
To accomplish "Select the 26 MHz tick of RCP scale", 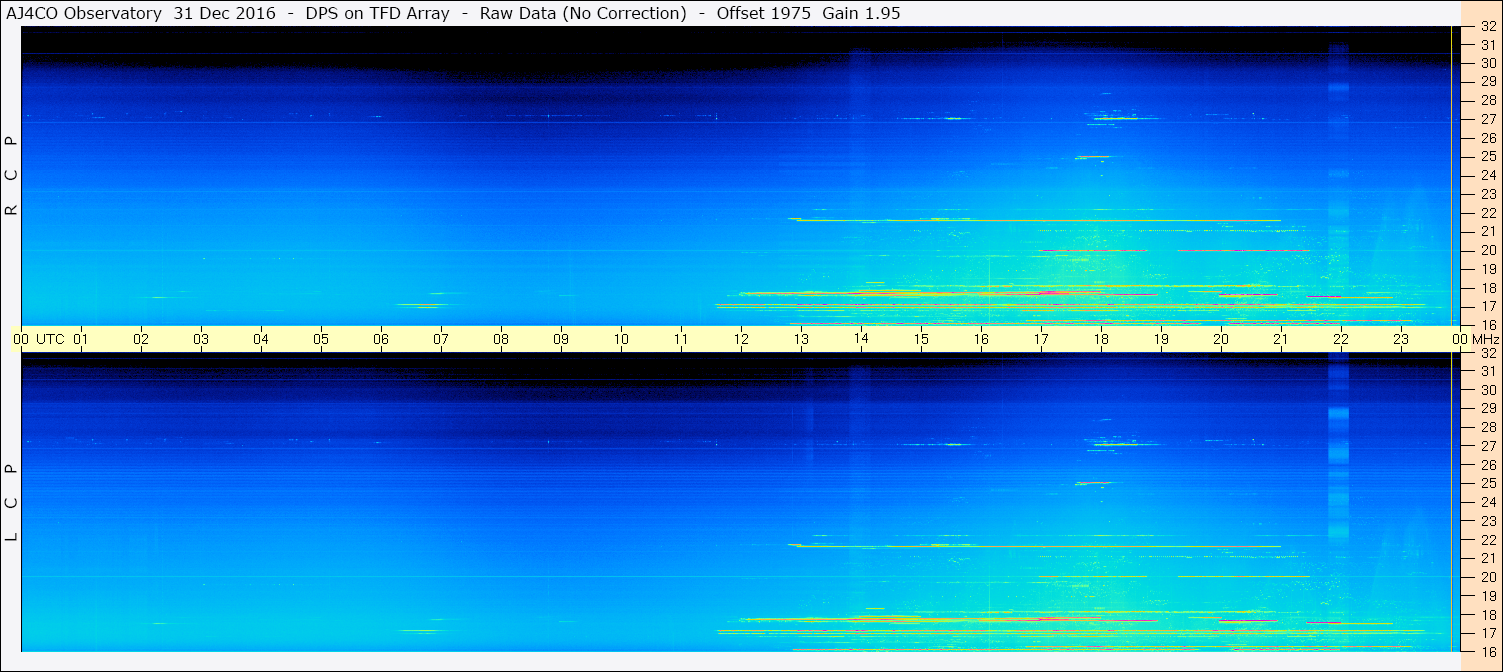I will coord(1488,138).
